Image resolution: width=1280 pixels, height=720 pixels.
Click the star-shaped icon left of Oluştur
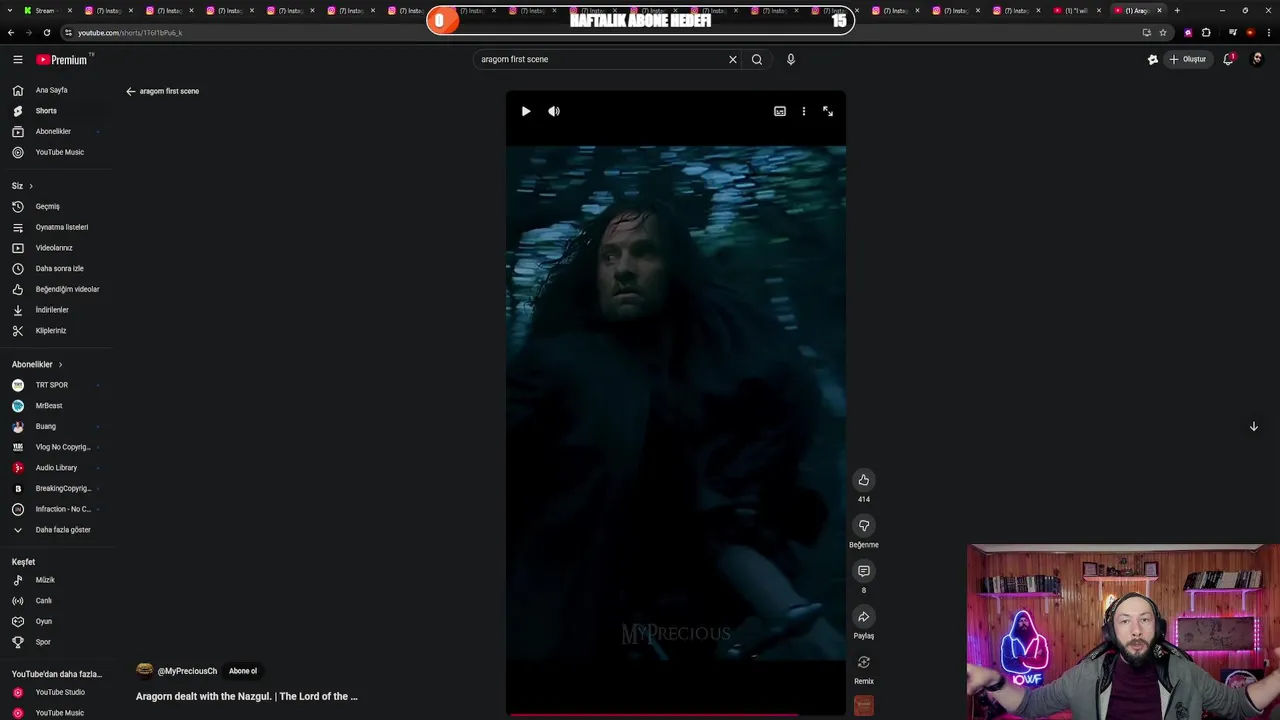click(1152, 59)
